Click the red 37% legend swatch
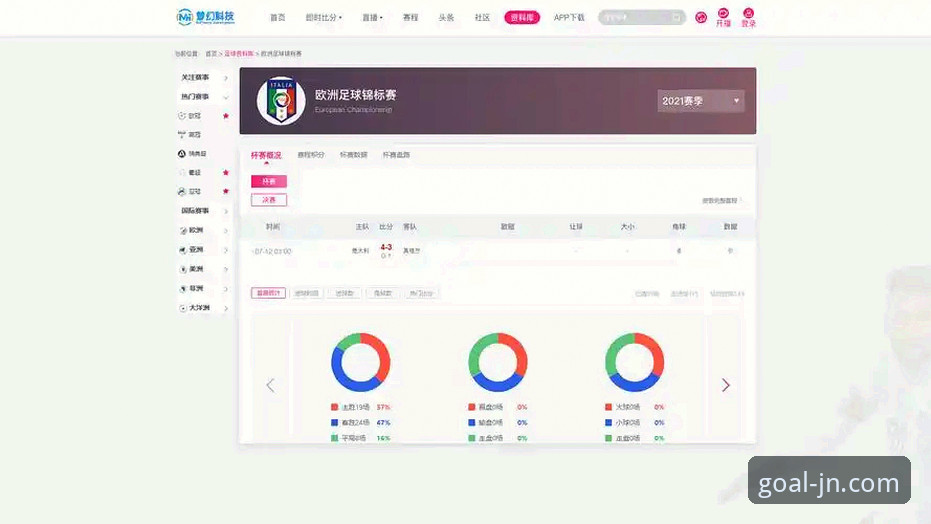 click(x=334, y=407)
